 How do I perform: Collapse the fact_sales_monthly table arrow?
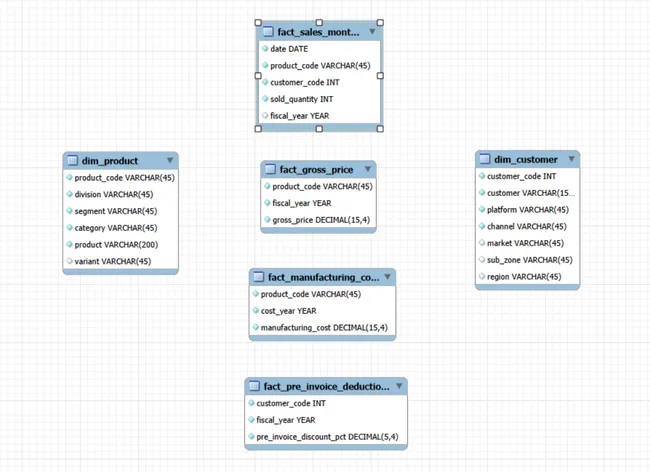click(x=372, y=31)
